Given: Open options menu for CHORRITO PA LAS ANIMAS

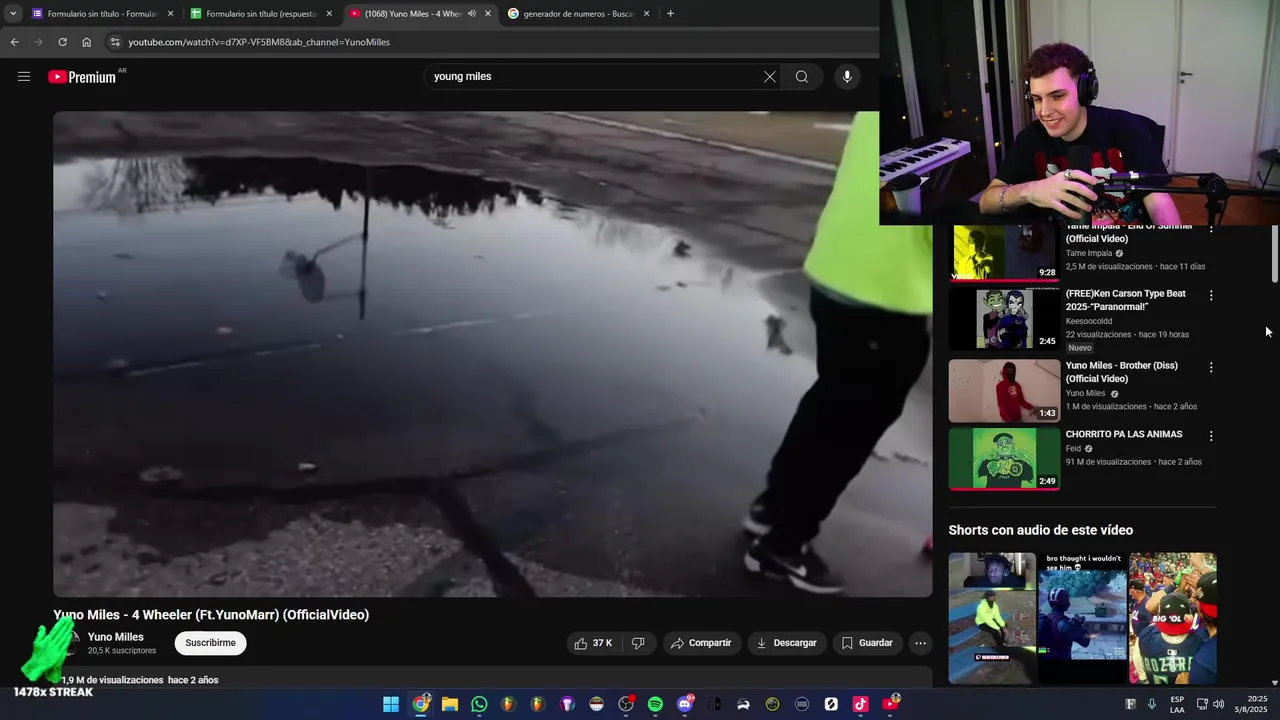Looking at the screenshot, I should pyautogui.click(x=1211, y=437).
